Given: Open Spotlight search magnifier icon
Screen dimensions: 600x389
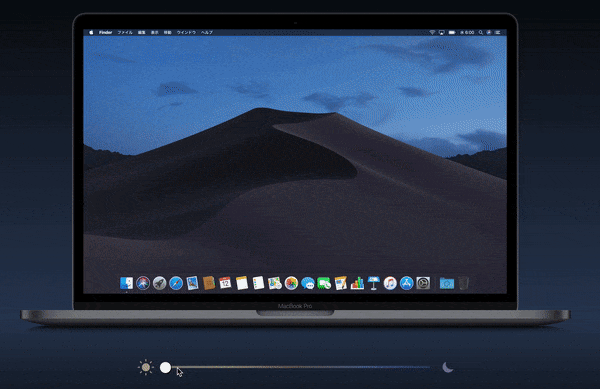Looking at the screenshot, I should [x=481, y=33].
